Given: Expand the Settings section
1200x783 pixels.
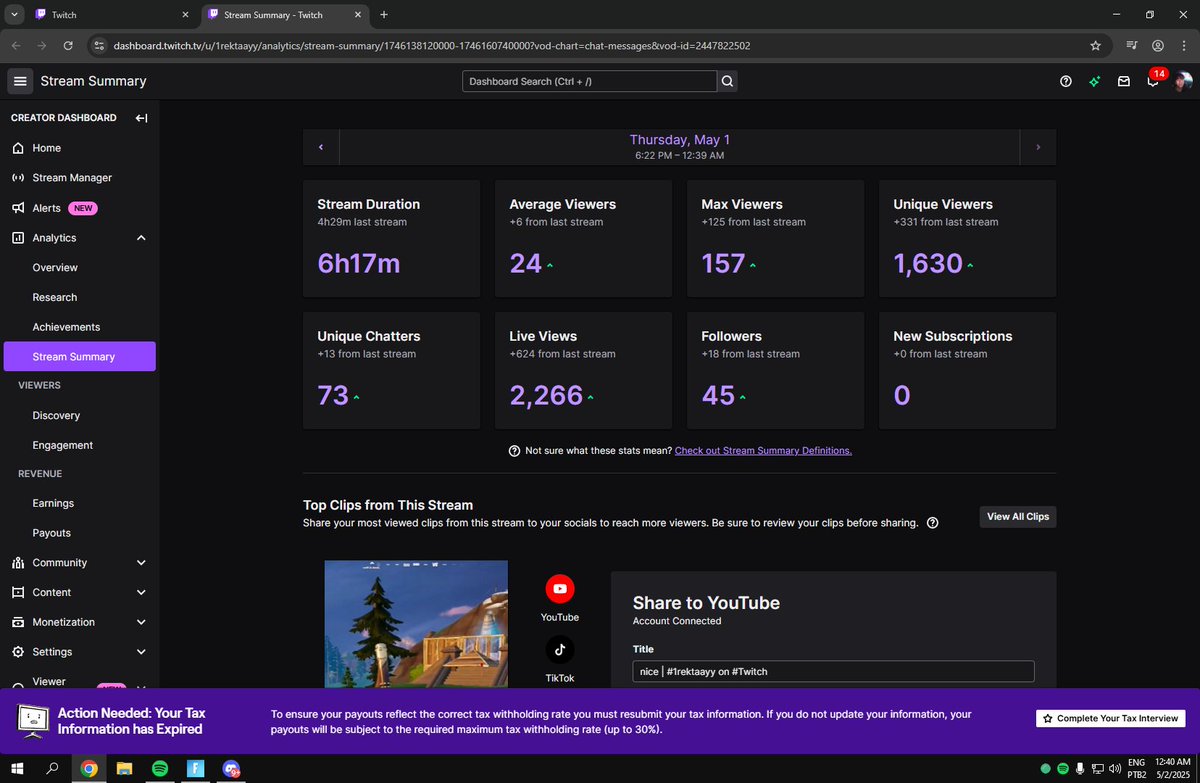Looking at the screenshot, I should [x=141, y=652].
